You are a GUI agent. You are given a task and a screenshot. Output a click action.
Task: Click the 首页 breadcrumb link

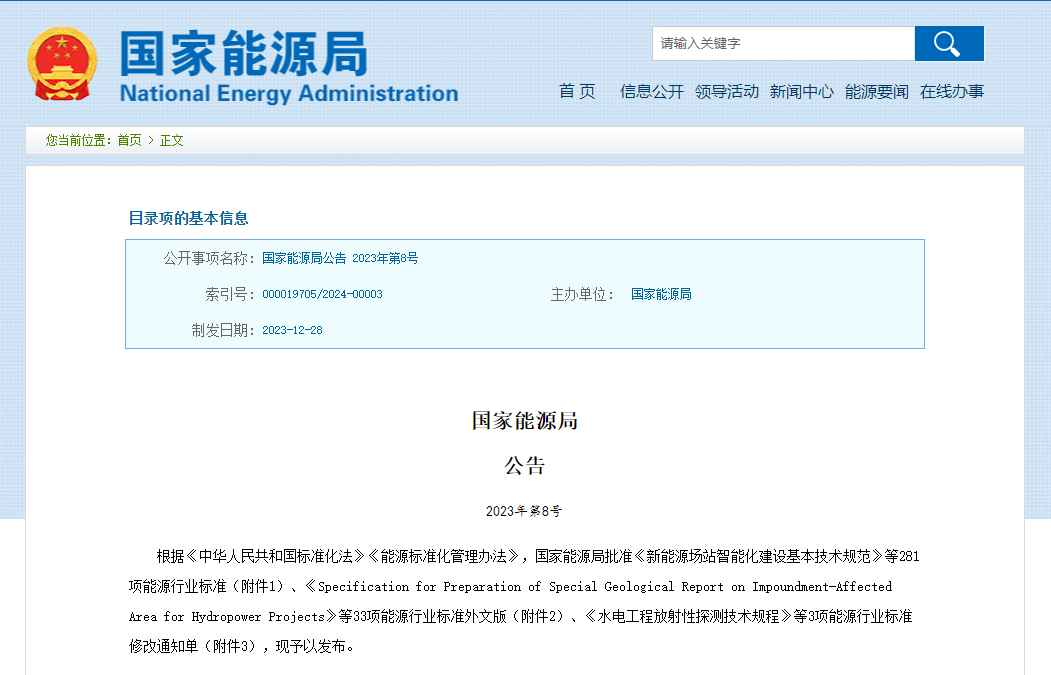[129, 141]
